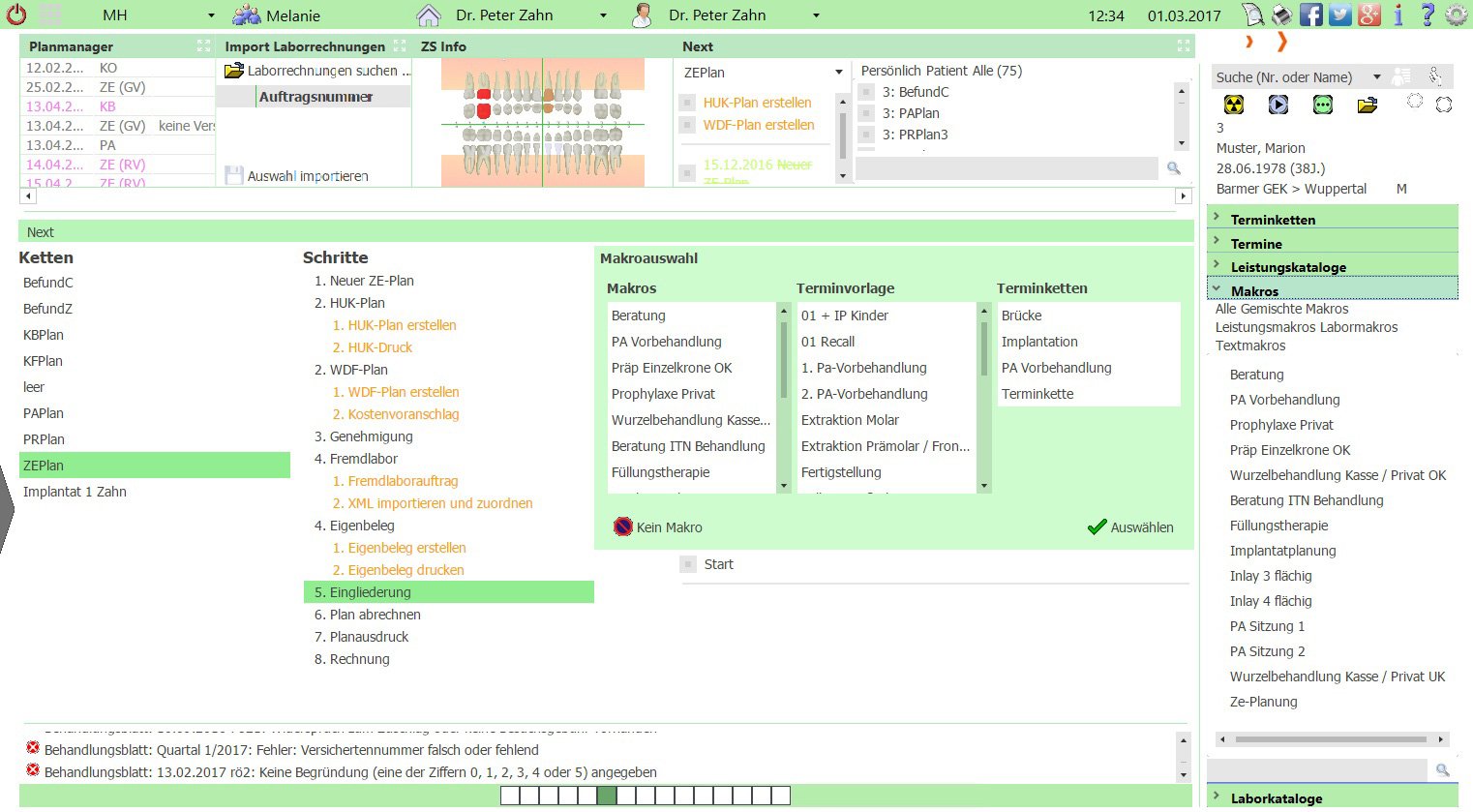The image size is (1473, 812).
Task: Maximize the Planmanager panel
Action: click(x=203, y=45)
